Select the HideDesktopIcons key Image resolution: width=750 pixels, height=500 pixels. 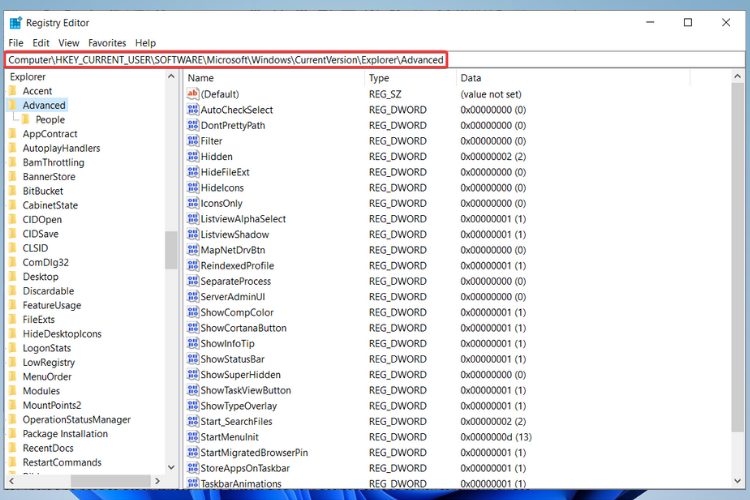point(62,334)
